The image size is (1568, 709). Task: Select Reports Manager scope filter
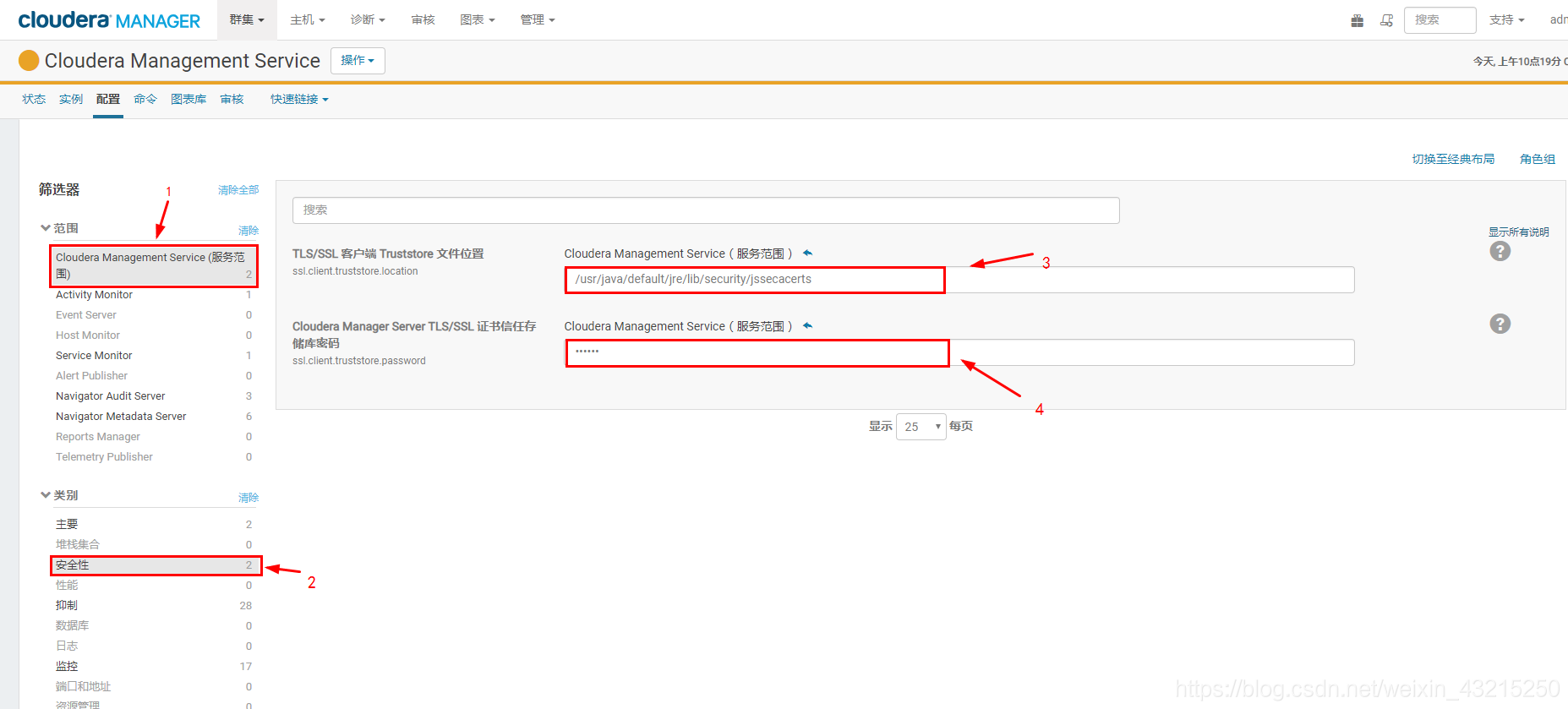[x=154, y=437]
